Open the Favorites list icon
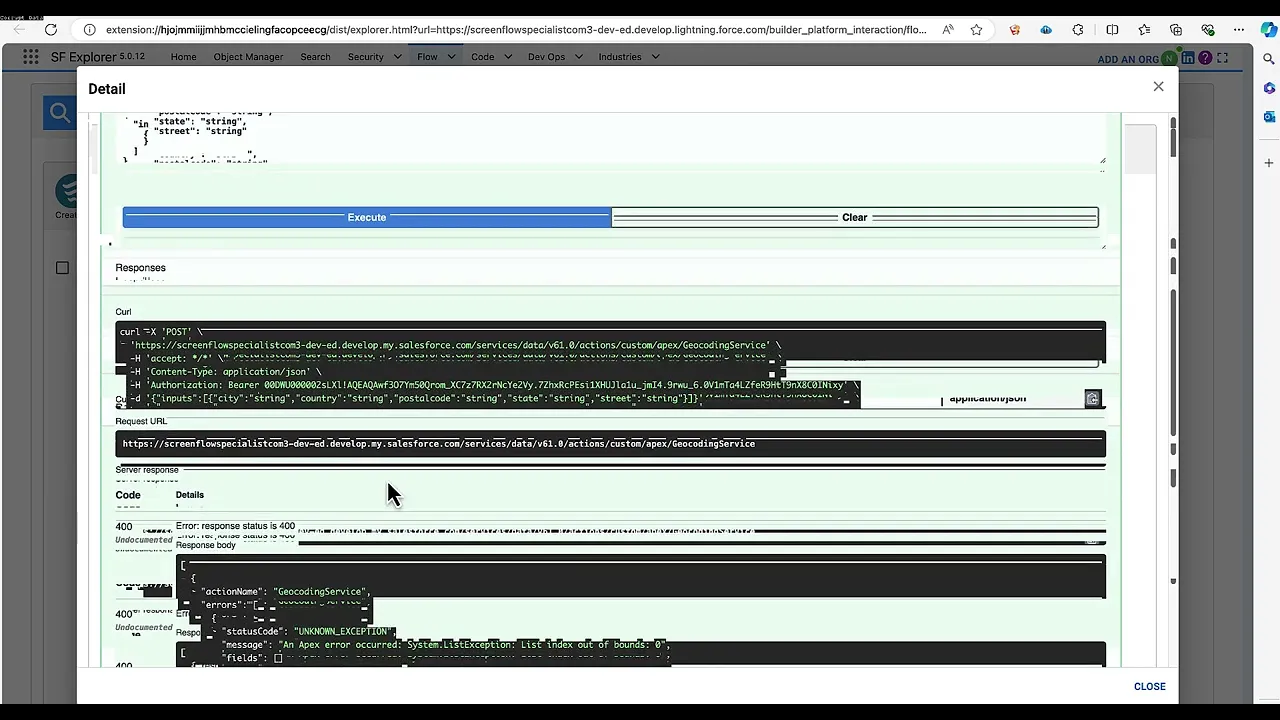1280x720 pixels. click(x=1144, y=30)
